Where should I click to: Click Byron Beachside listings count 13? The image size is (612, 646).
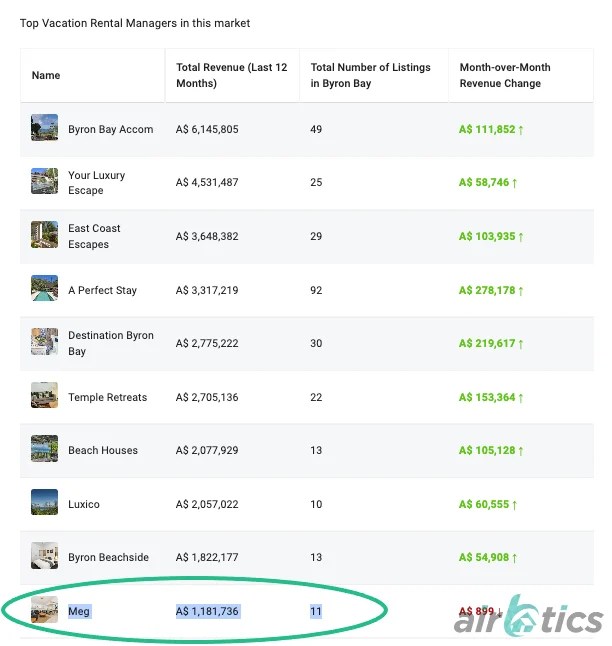click(x=316, y=557)
